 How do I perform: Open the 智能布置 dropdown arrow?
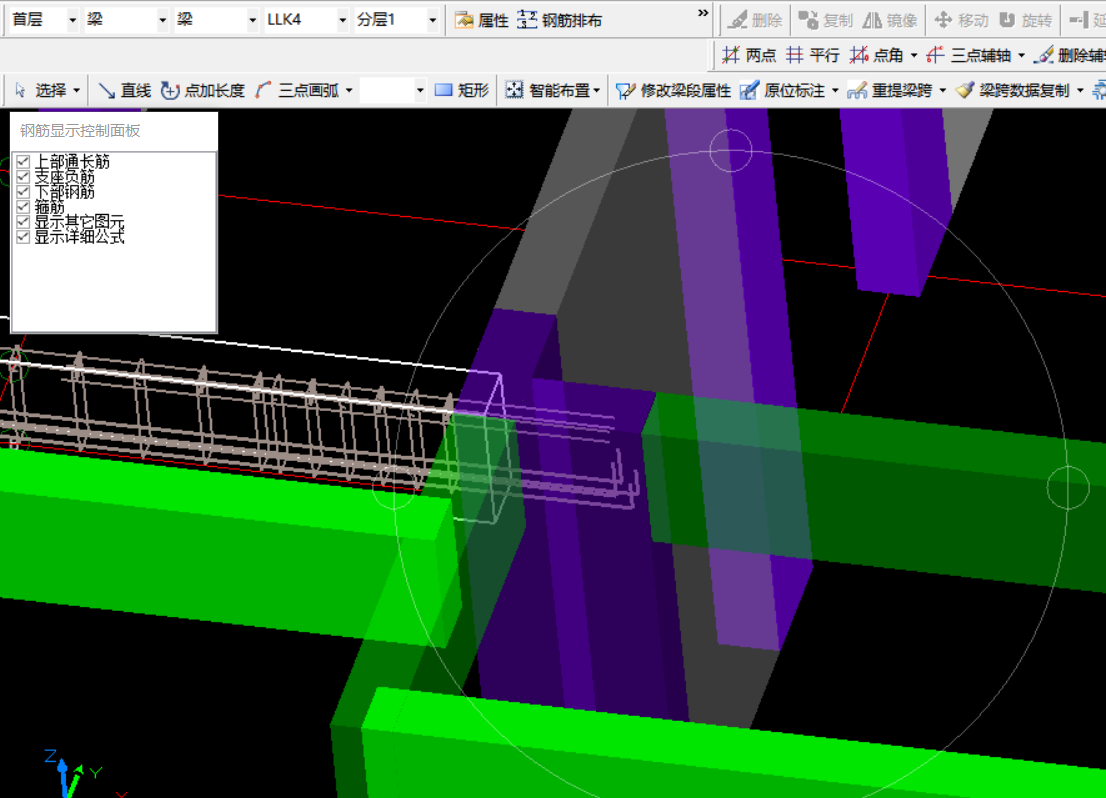click(x=597, y=91)
